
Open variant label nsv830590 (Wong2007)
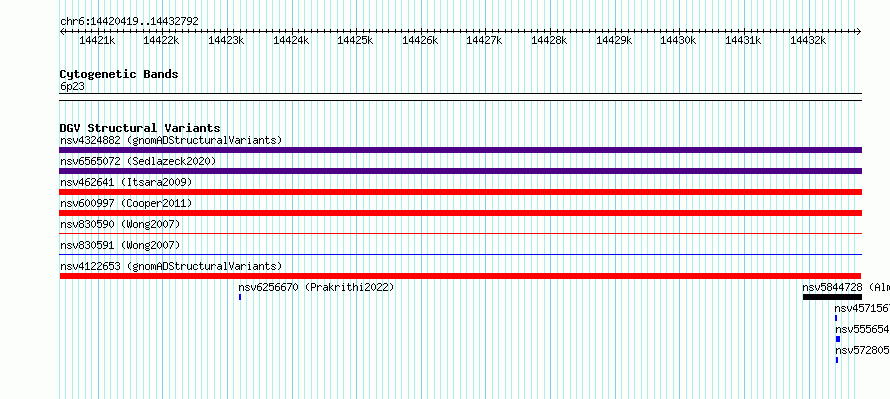(120, 224)
